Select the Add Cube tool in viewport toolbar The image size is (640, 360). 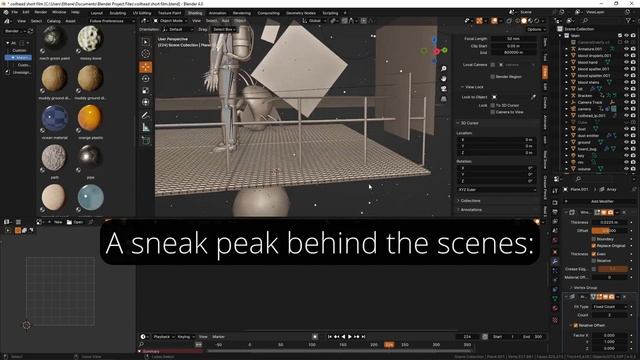click(146, 141)
